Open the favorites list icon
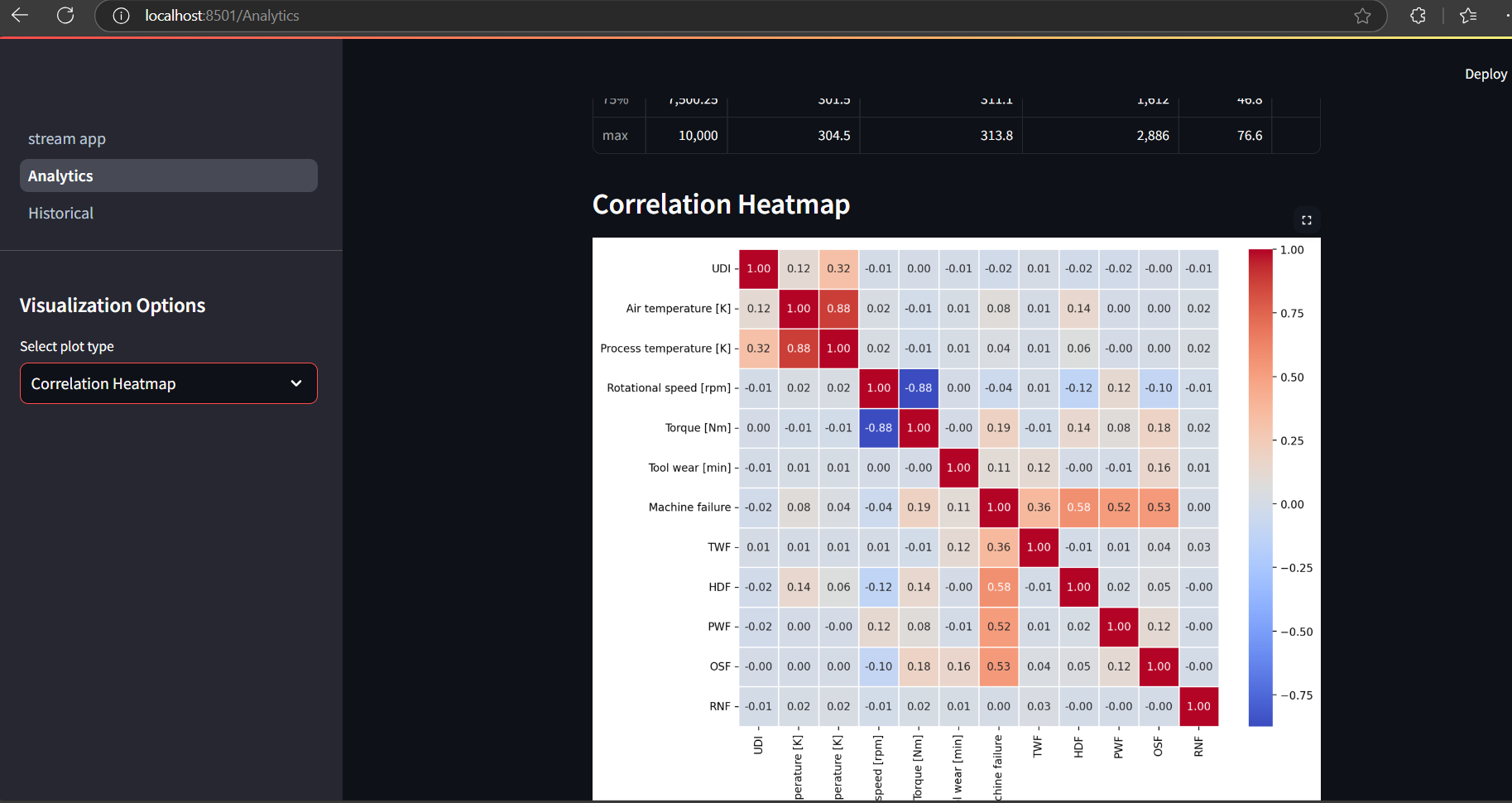 coord(1468,16)
